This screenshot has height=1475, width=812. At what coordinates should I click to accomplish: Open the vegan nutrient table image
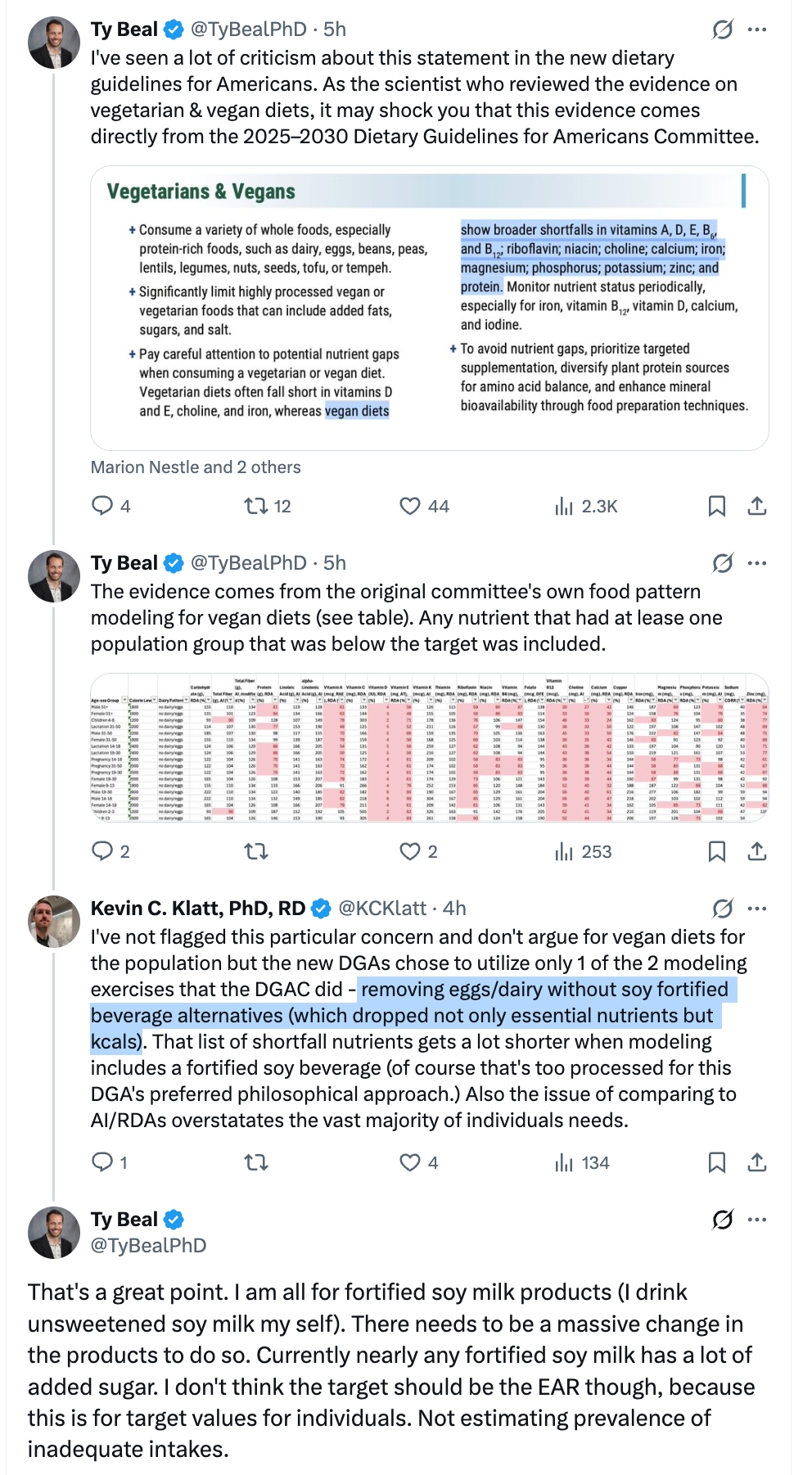[430, 747]
